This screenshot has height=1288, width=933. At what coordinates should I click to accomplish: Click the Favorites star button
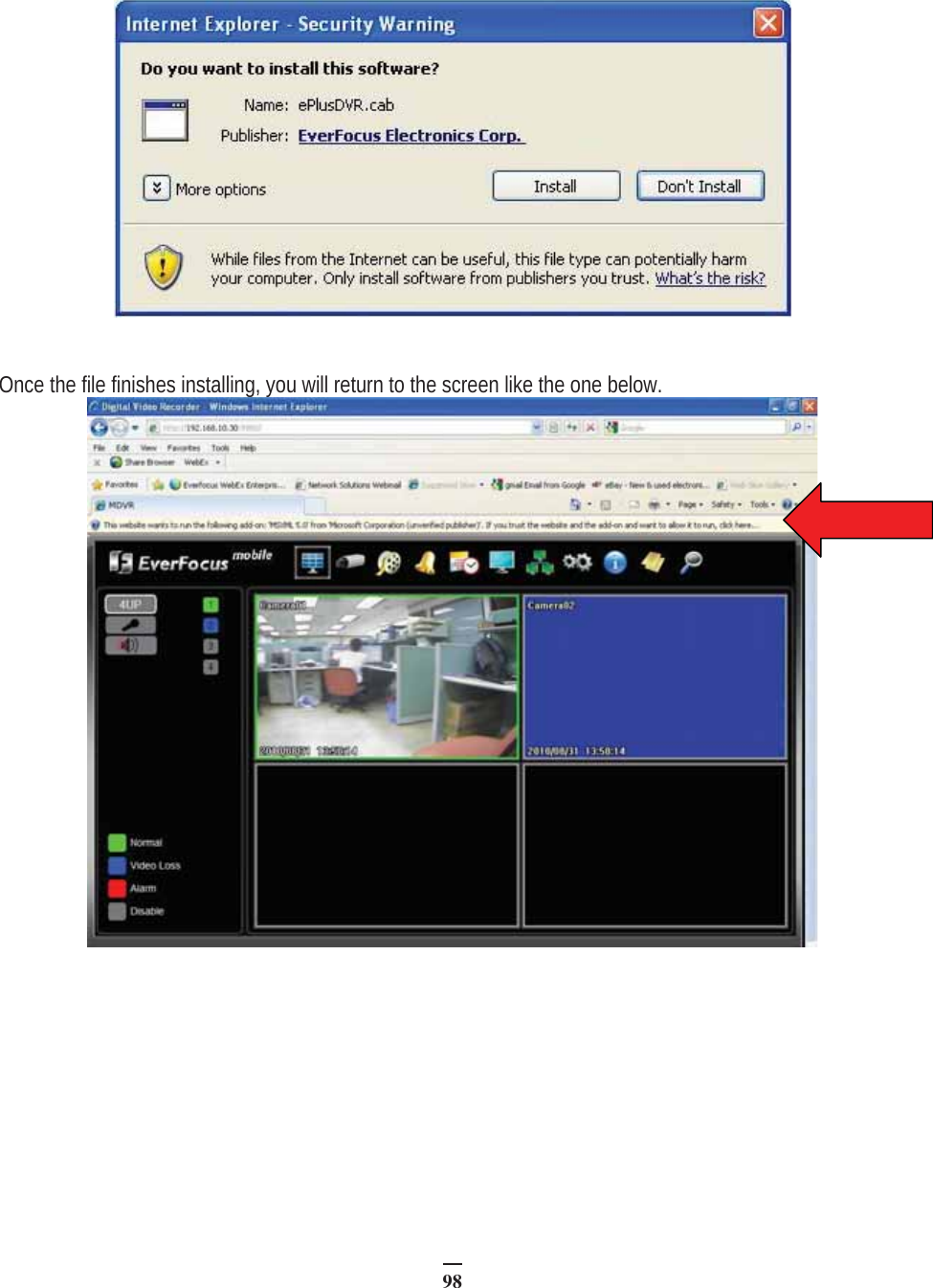click(116, 485)
